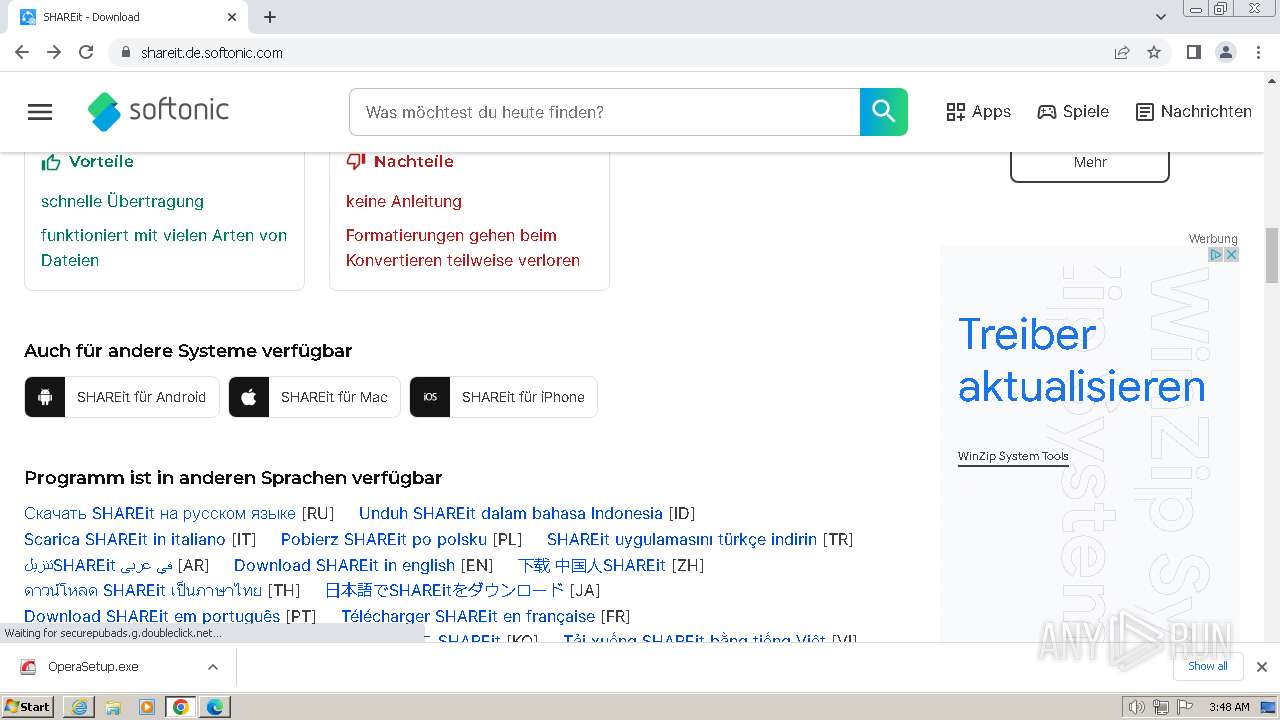The width and height of the screenshot is (1280, 720).
Task: Open Scarica SHAREit in italiano link
Action: [125, 539]
